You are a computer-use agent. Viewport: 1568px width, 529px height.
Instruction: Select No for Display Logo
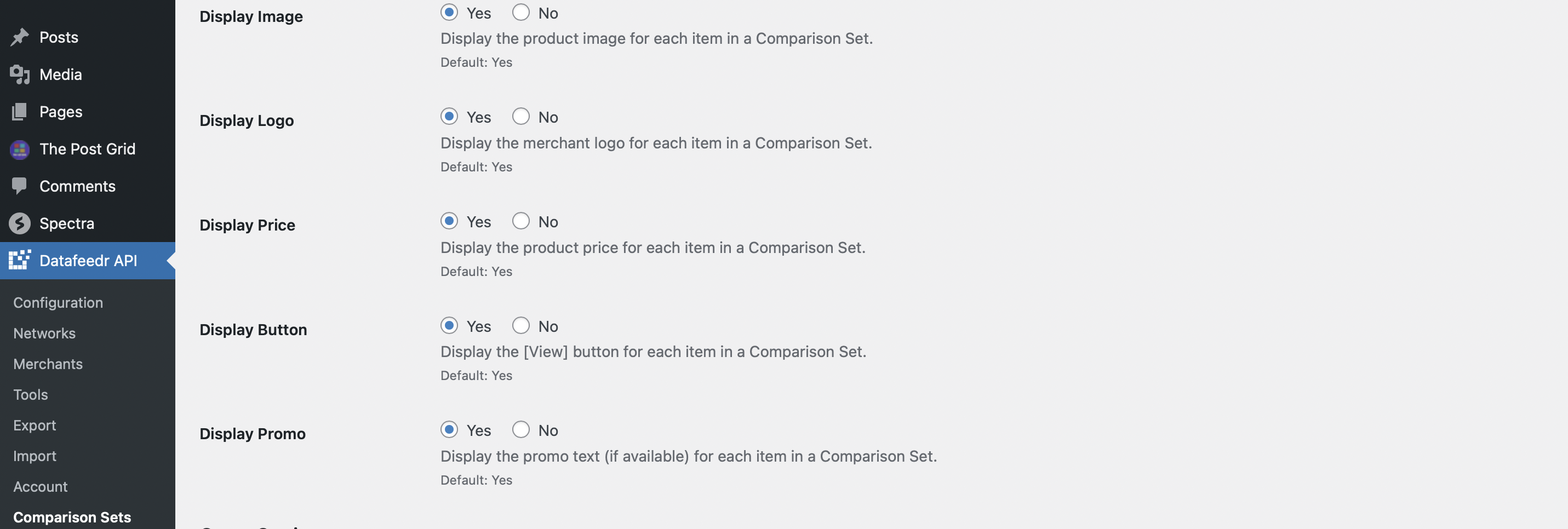(520, 116)
